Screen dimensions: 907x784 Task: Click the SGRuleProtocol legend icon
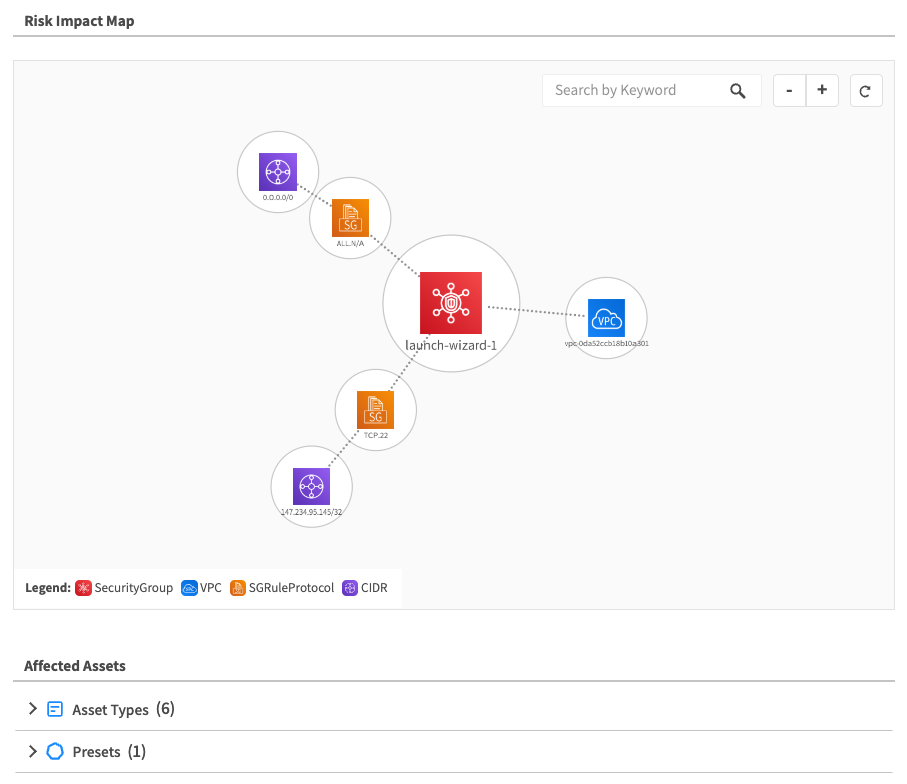238,588
